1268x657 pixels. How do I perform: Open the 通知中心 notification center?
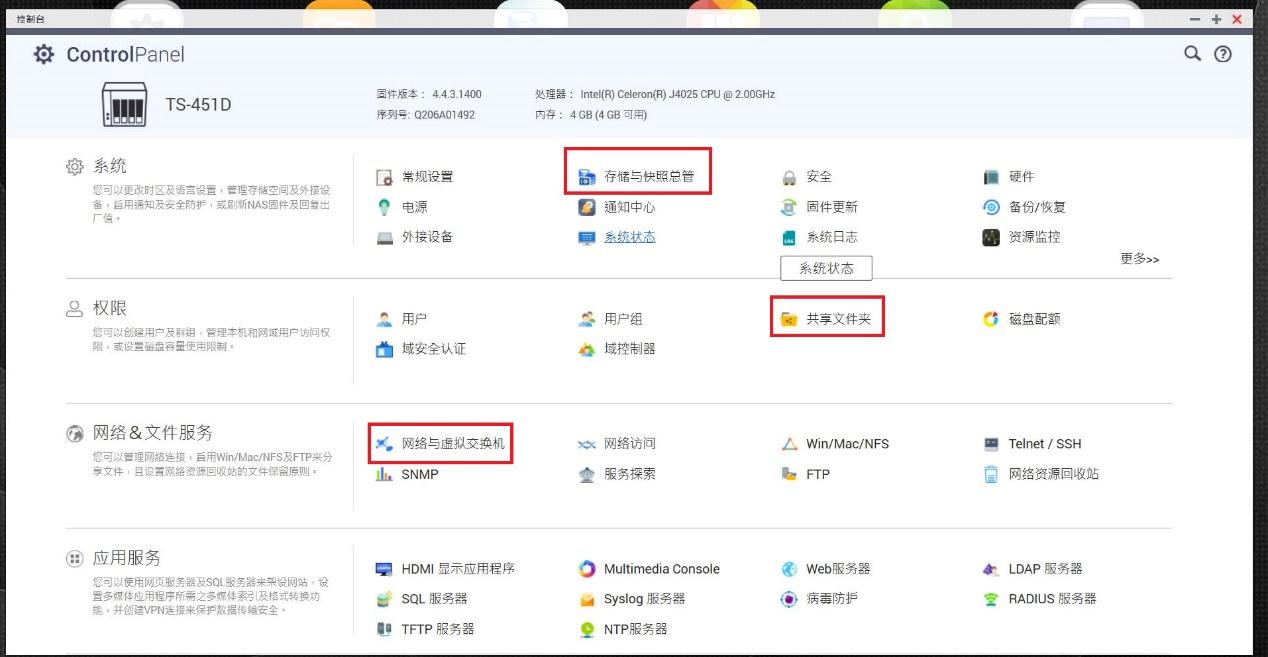629,207
